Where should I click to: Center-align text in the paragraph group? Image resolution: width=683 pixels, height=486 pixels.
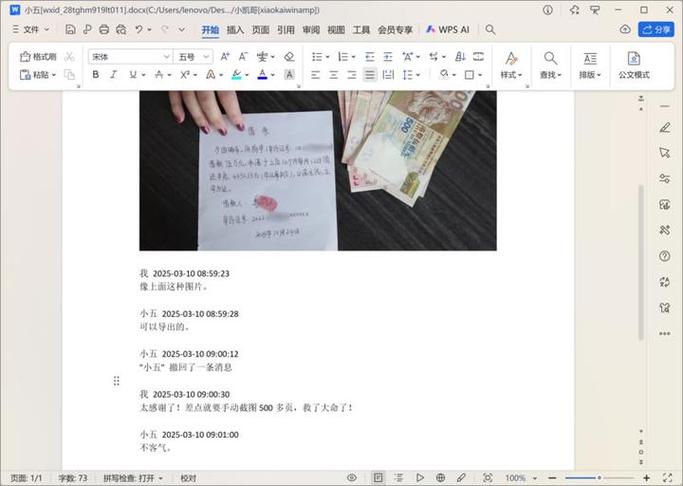tap(334, 75)
